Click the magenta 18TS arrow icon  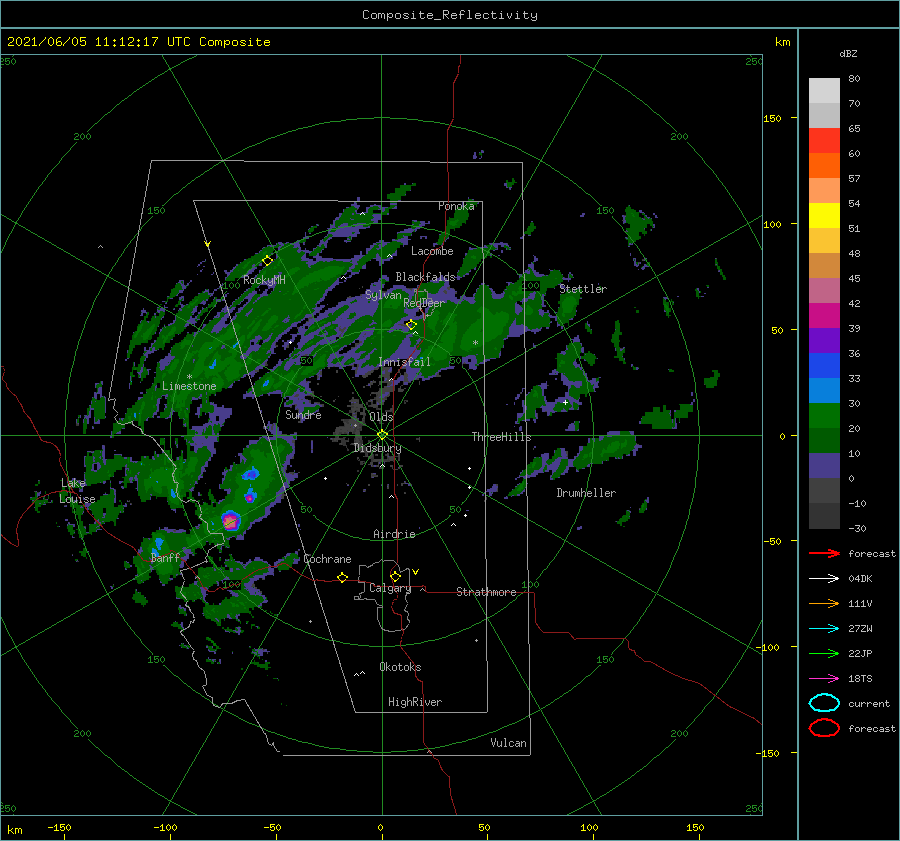[x=824, y=679]
